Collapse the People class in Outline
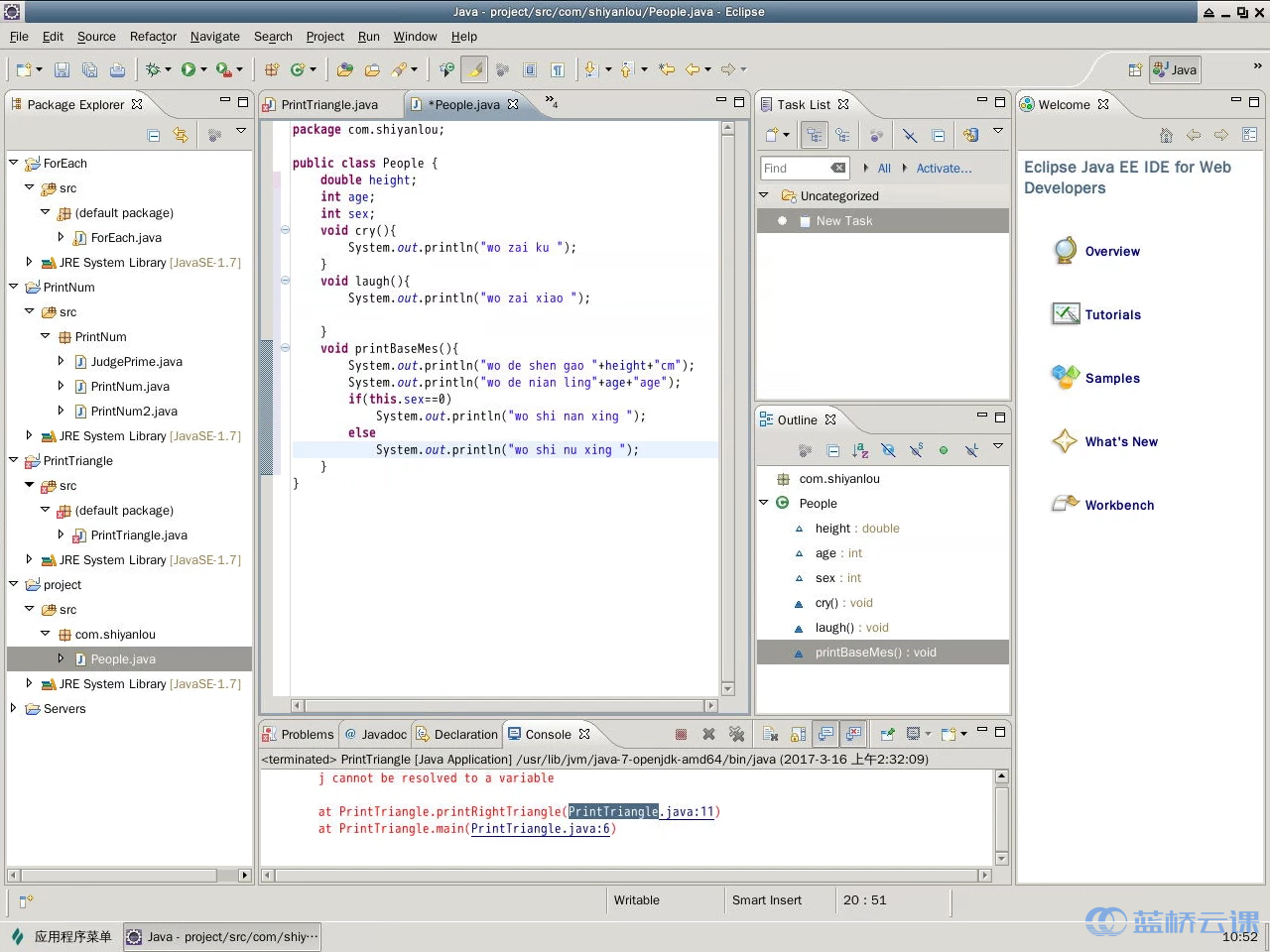The height and width of the screenshot is (952, 1270). [x=764, y=503]
